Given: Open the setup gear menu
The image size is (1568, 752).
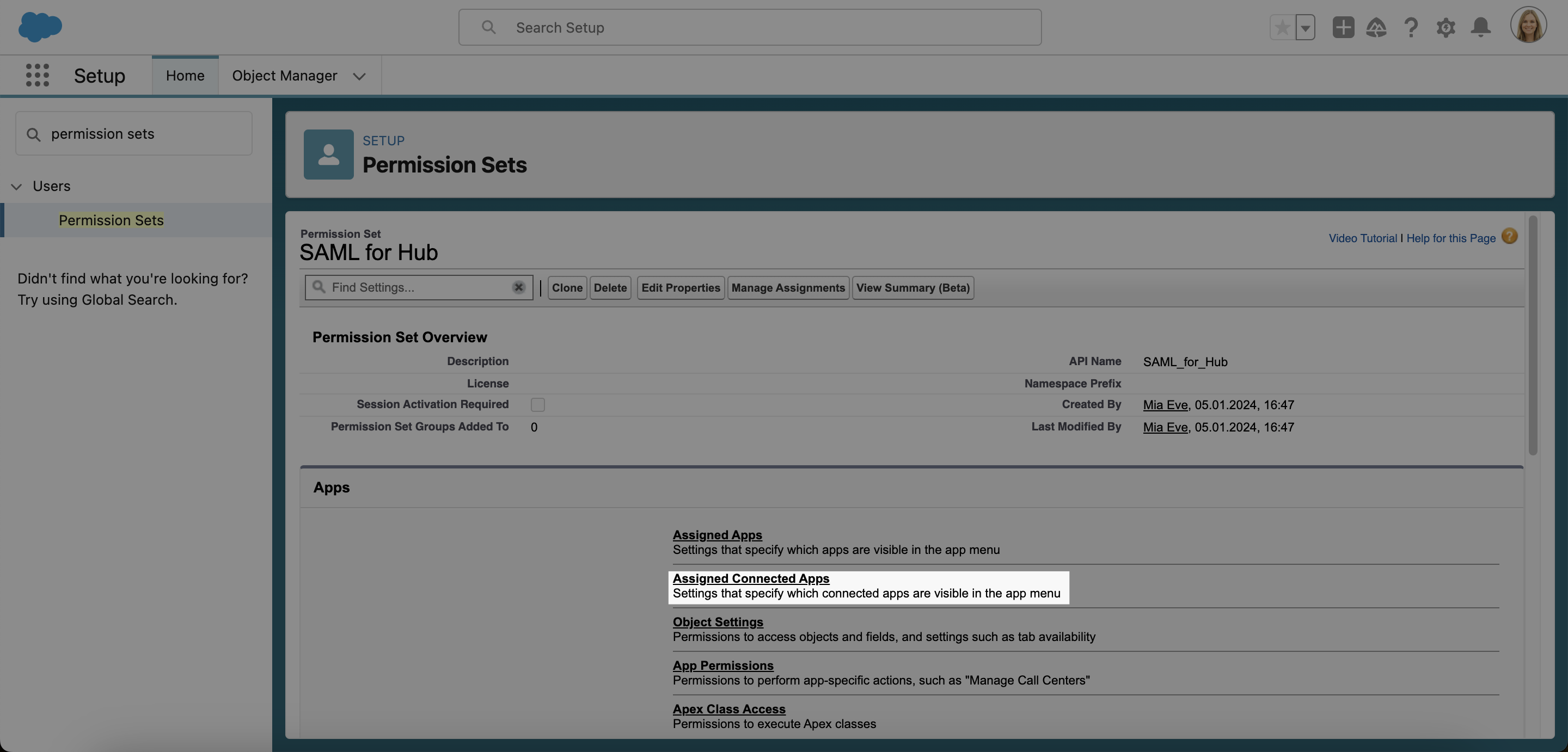Looking at the screenshot, I should coord(1445,27).
